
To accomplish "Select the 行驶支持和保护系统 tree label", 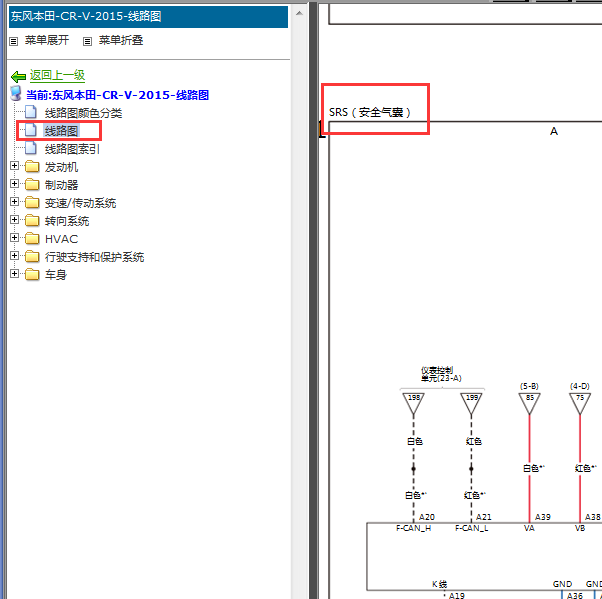I will (x=94, y=257).
